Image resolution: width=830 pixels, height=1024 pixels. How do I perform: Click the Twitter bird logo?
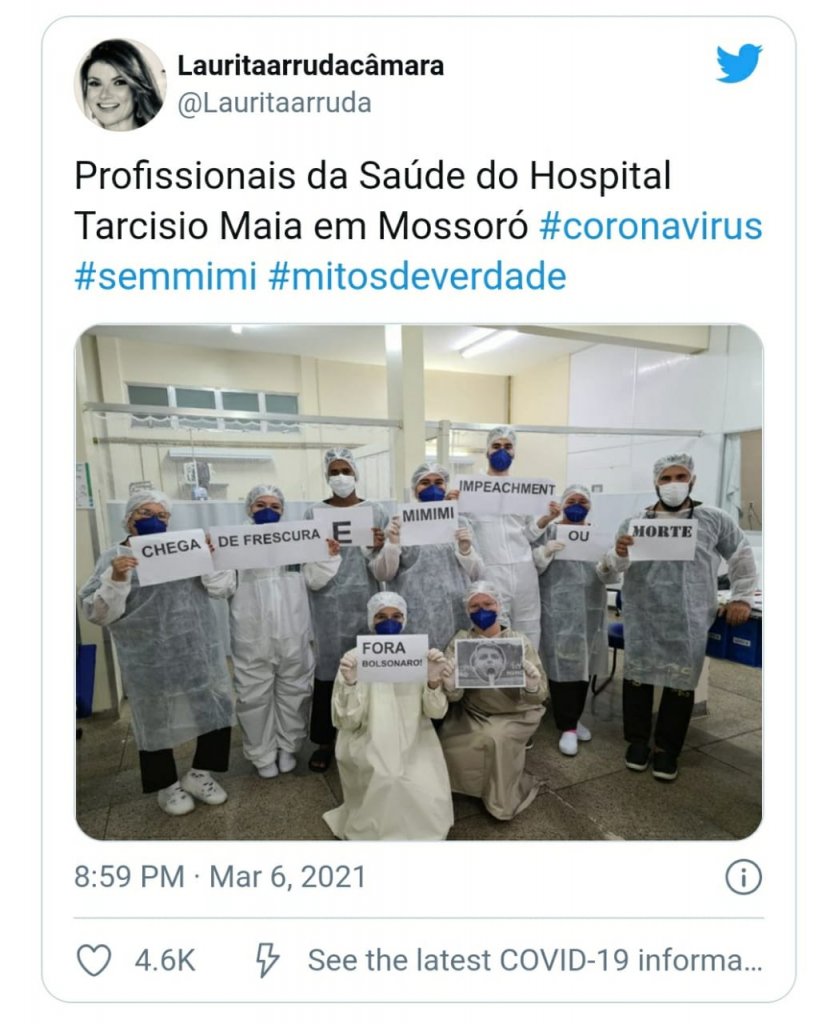click(x=739, y=63)
